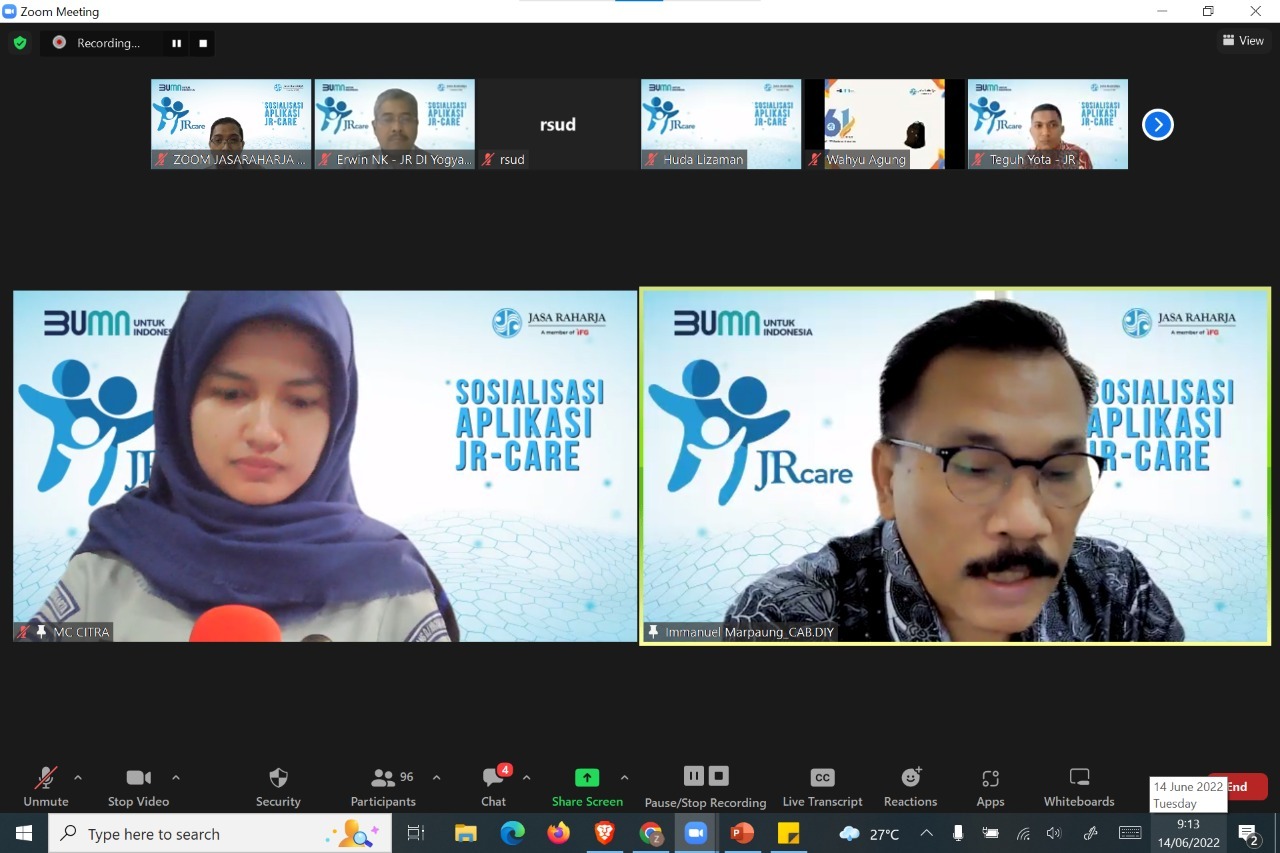
Task: Pause recording in the bottom toolbar
Action: (694, 776)
